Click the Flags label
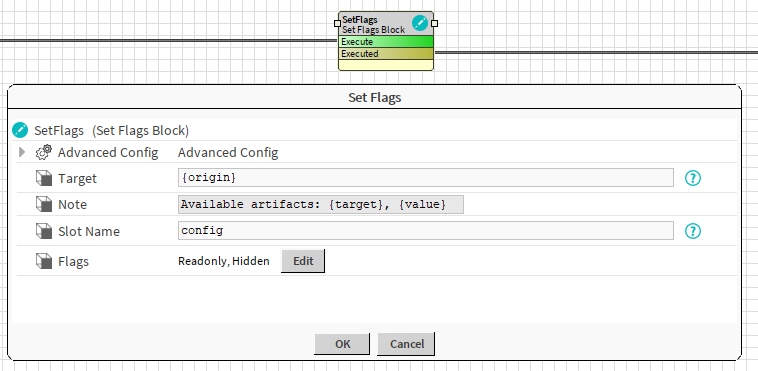This screenshot has width=758, height=371. (73, 262)
